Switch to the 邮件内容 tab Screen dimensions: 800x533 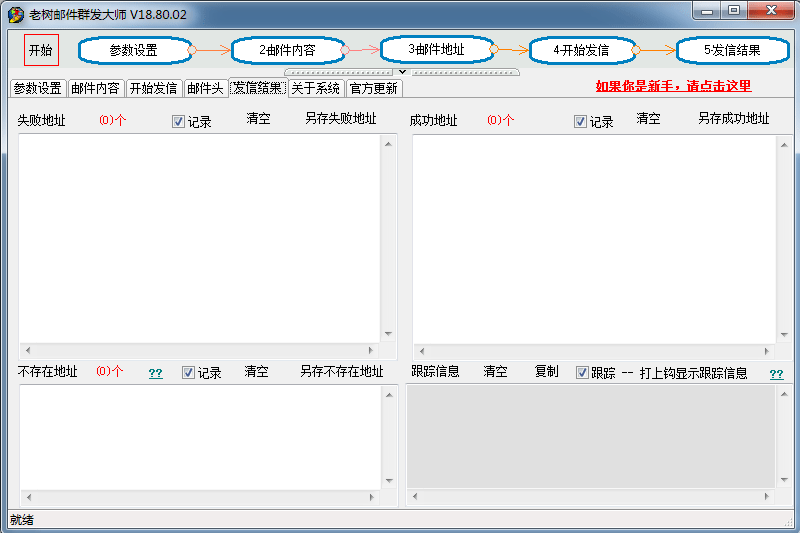point(95,88)
